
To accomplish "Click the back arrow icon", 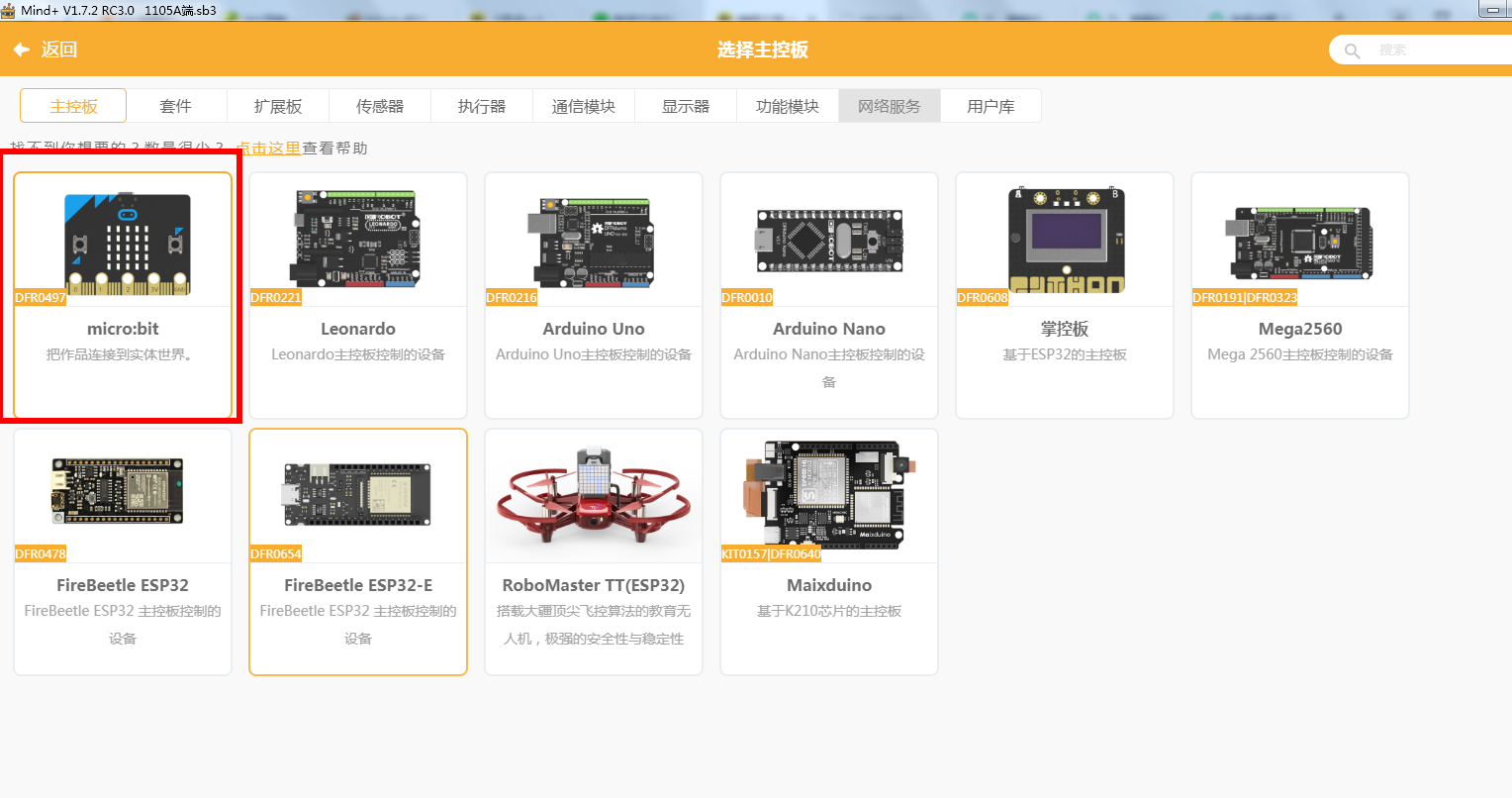I will click(21, 50).
